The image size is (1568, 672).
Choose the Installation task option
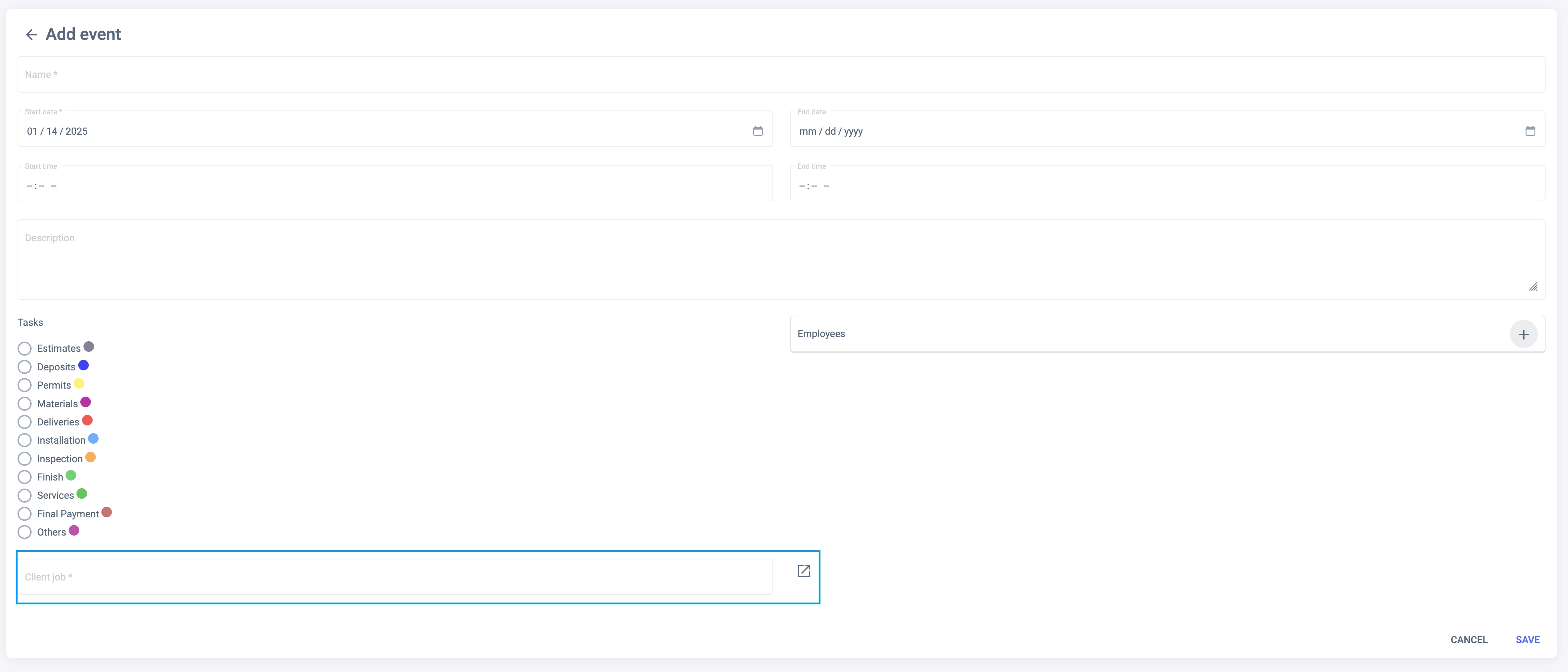click(24, 440)
